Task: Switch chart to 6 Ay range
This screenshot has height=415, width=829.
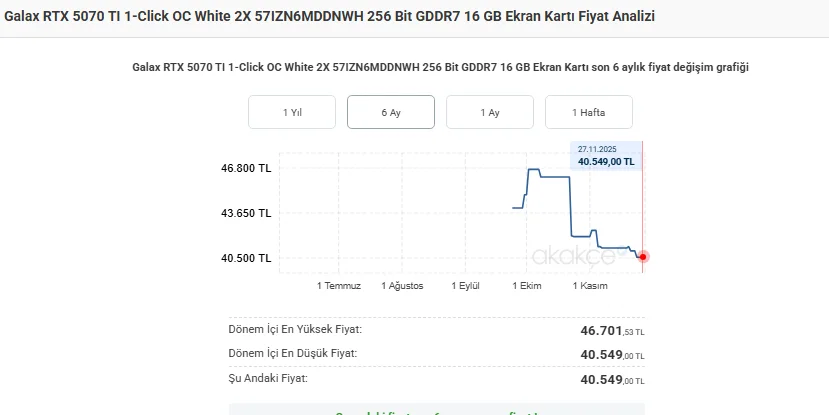Action: [391, 112]
